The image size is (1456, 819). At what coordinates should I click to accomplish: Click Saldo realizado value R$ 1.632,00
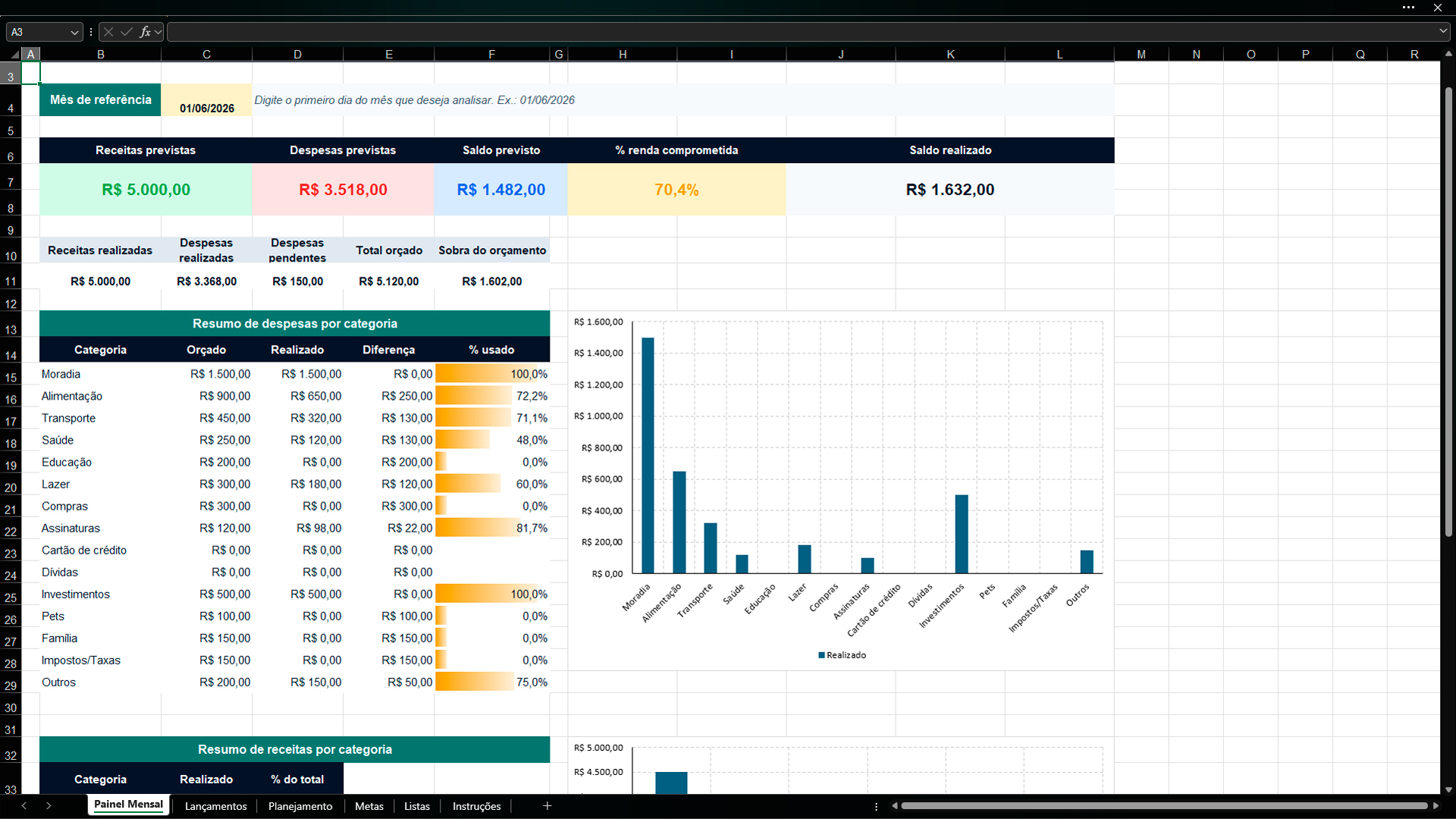pyautogui.click(x=950, y=190)
